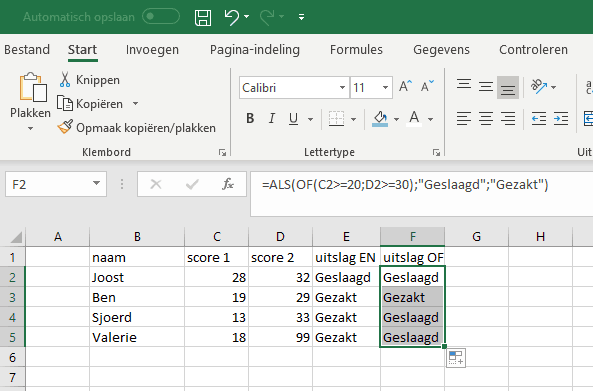Click the Select All corner triangle
This screenshot has height=391, width=593.
point(16,237)
